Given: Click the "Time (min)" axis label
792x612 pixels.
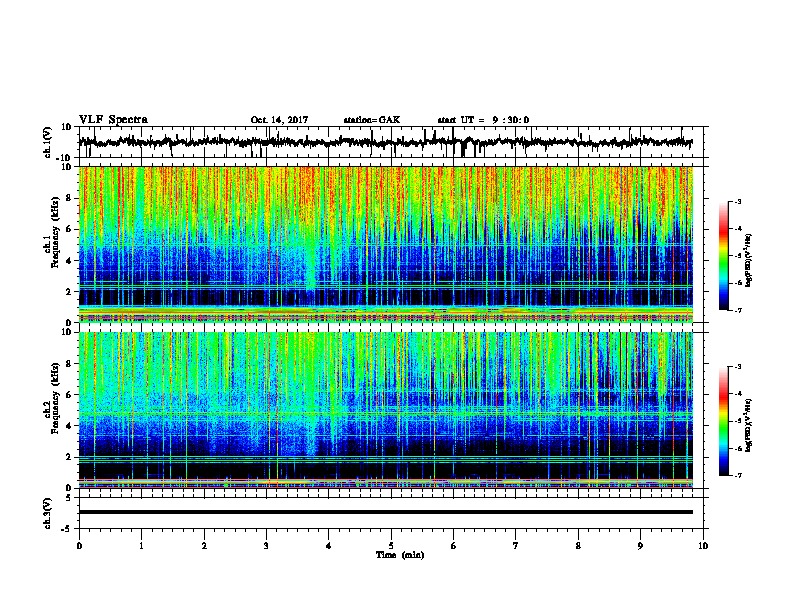Looking at the screenshot, I should [400, 555].
